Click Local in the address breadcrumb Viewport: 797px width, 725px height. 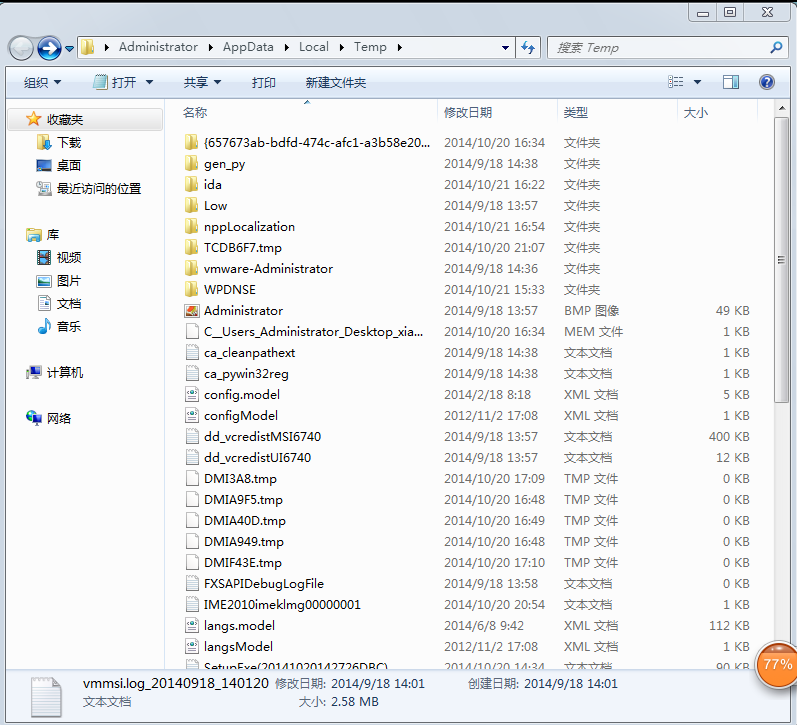click(x=314, y=47)
